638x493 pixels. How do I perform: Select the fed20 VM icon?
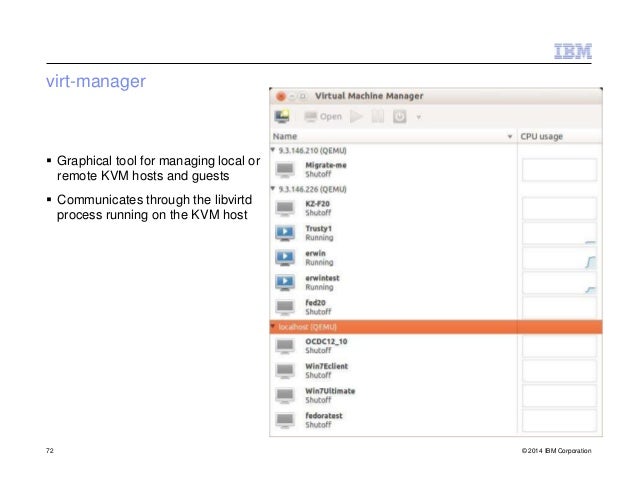285,307
